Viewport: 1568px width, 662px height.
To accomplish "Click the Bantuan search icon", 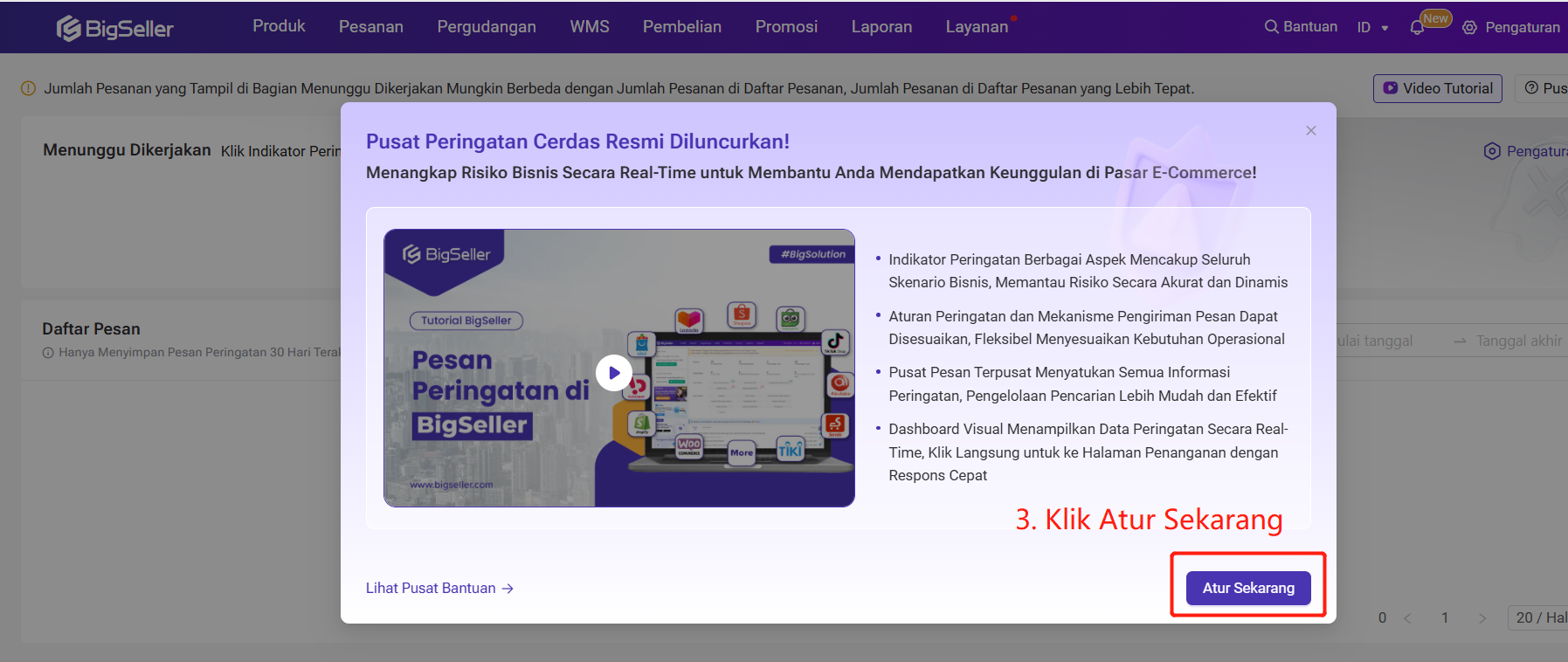I will pos(1272,27).
